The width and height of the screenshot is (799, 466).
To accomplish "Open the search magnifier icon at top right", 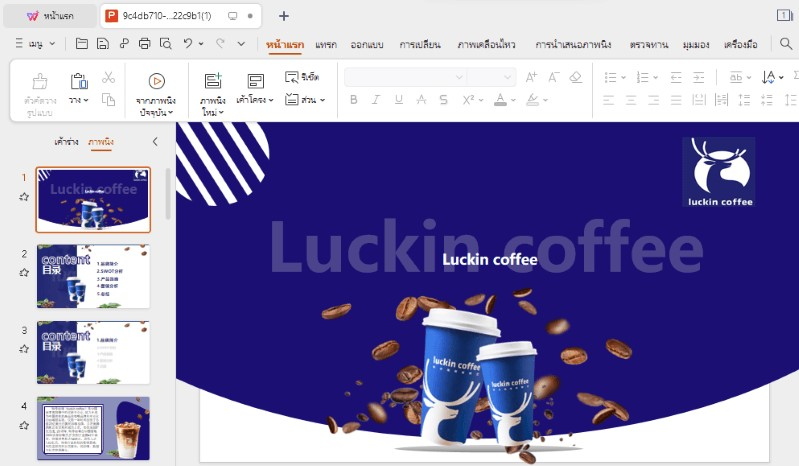I will 786,44.
